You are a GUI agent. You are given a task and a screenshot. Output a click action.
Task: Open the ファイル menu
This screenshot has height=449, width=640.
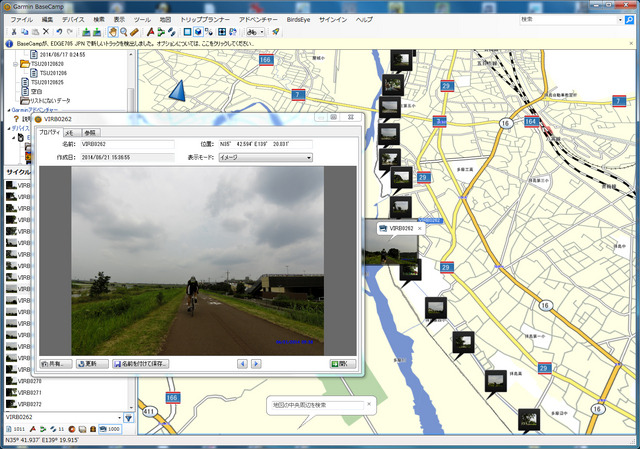pos(22,20)
